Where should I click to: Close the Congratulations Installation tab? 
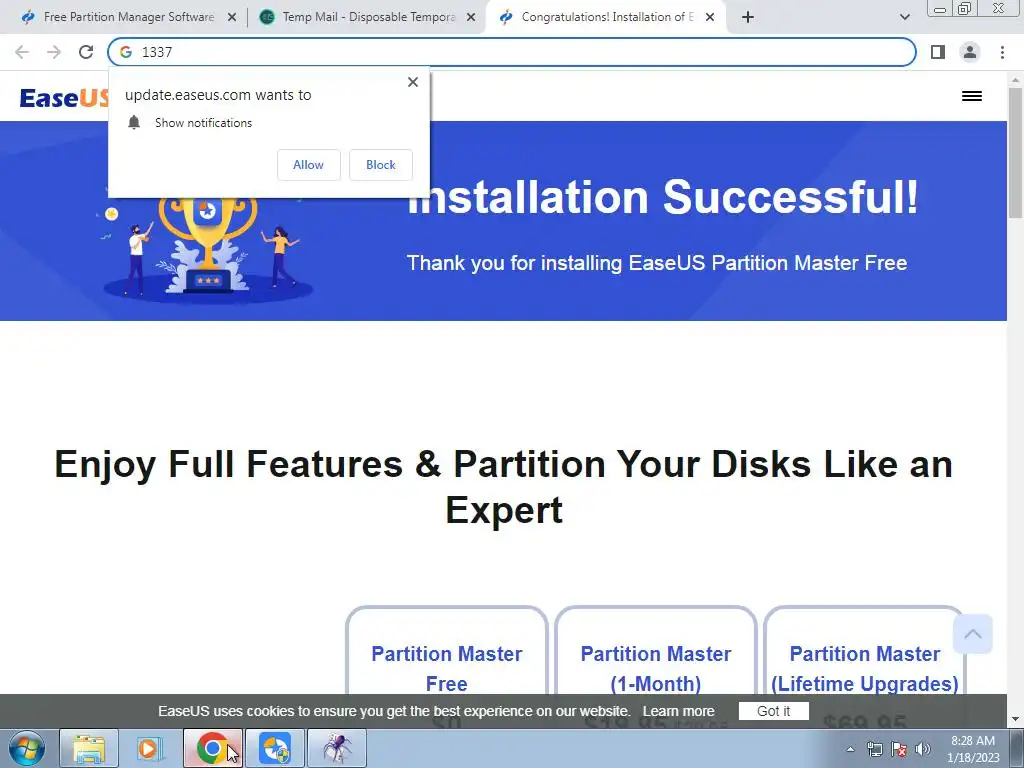710,18
